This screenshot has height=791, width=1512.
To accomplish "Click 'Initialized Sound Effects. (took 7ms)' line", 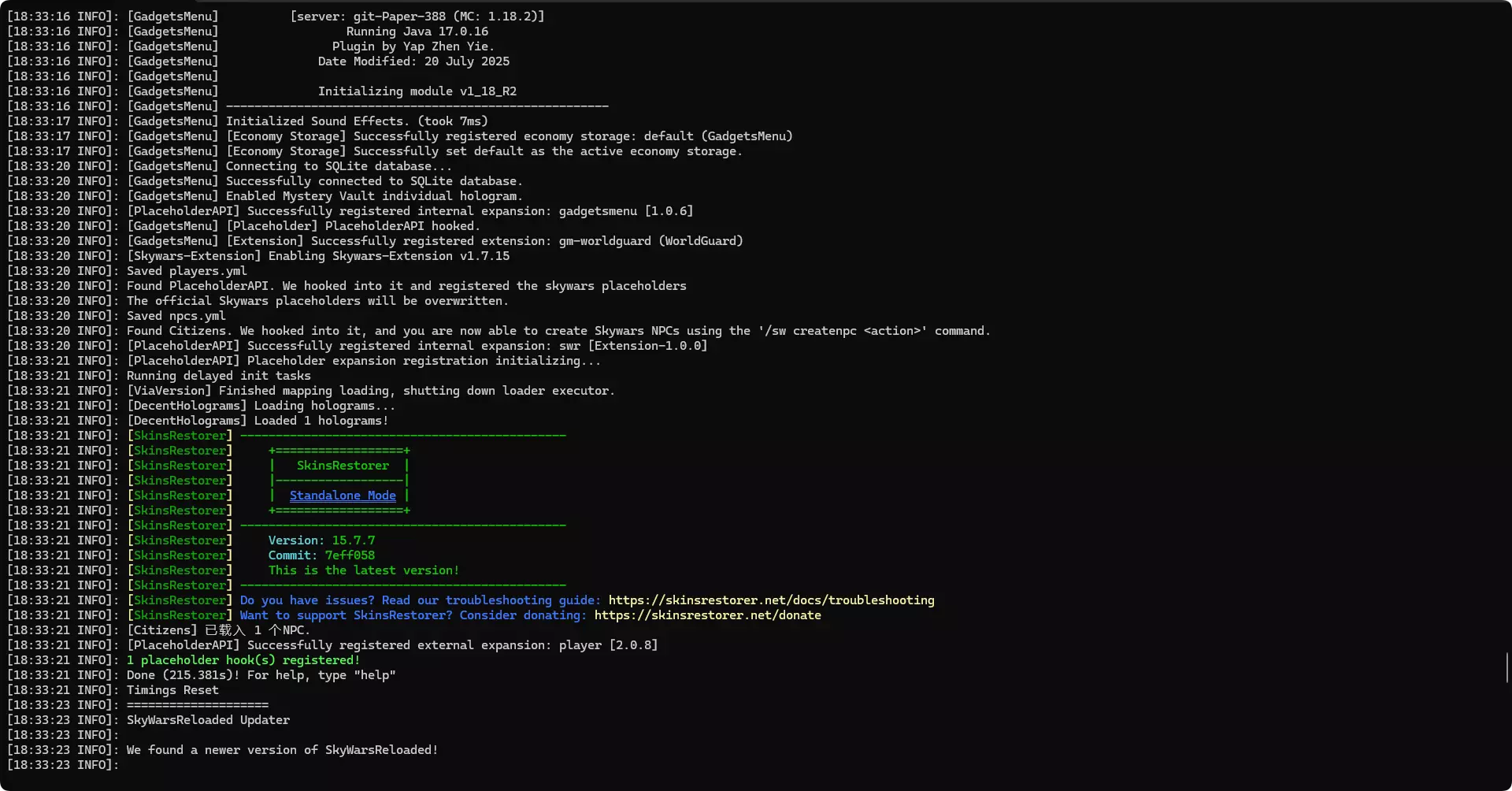I will coord(357,121).
